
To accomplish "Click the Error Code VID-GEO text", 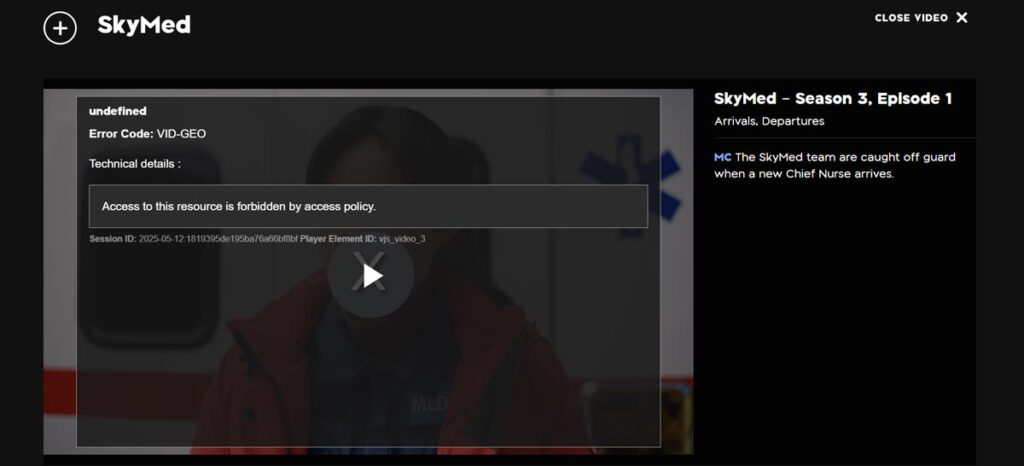I will (x=148, y=134).
